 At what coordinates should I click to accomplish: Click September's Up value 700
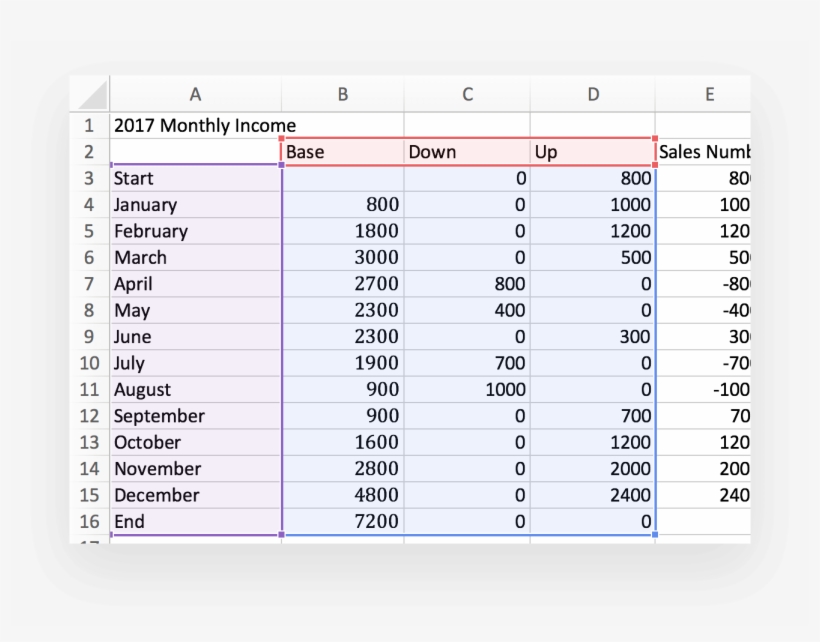coord(593,416)
